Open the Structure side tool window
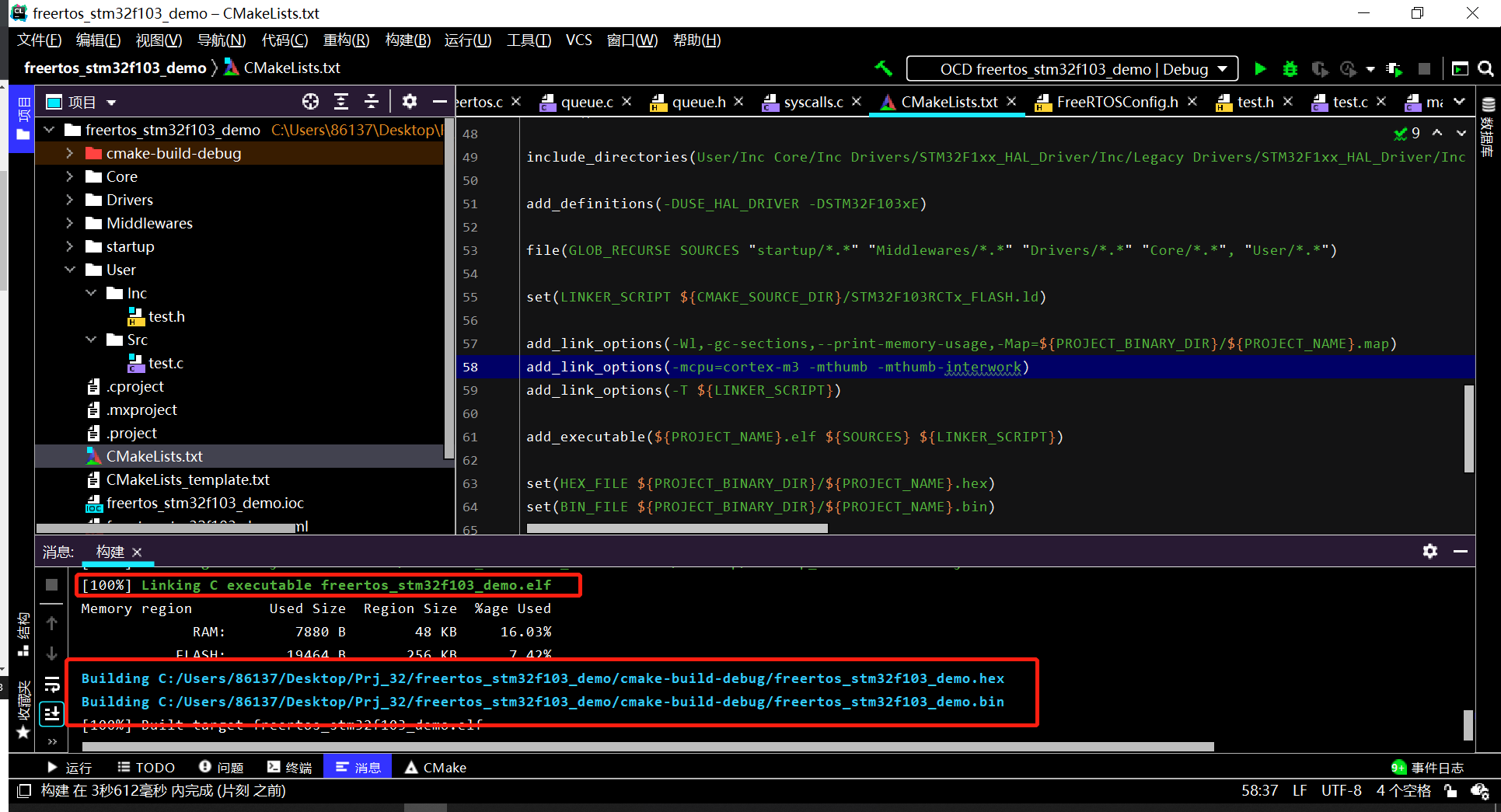Viewport: 1501px width, 812px height. [x=23, y=634]
